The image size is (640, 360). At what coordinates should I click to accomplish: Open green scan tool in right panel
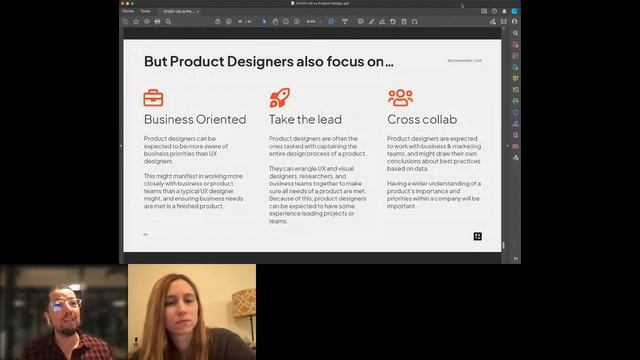516,101
